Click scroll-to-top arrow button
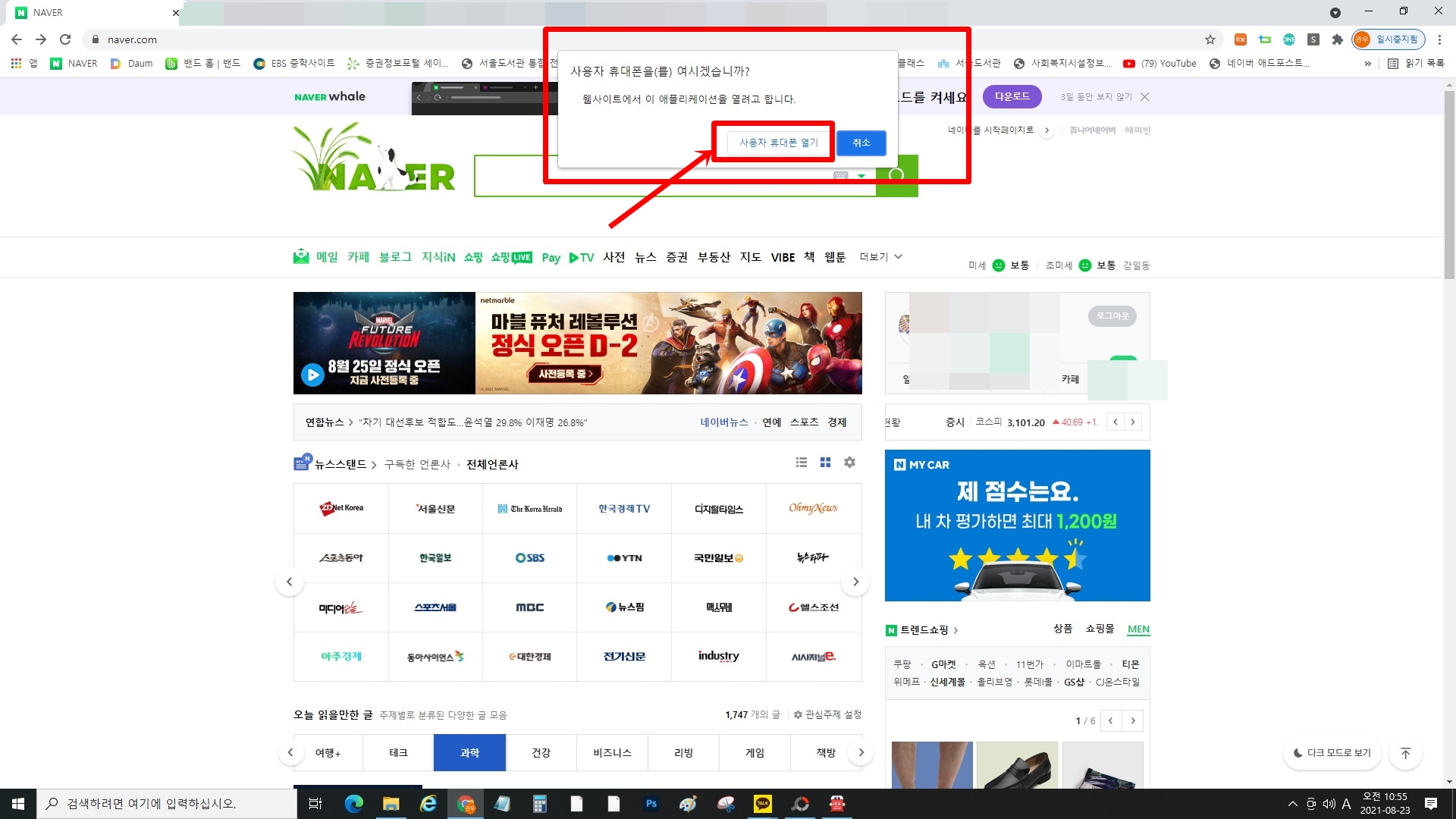 (1406, 753)
